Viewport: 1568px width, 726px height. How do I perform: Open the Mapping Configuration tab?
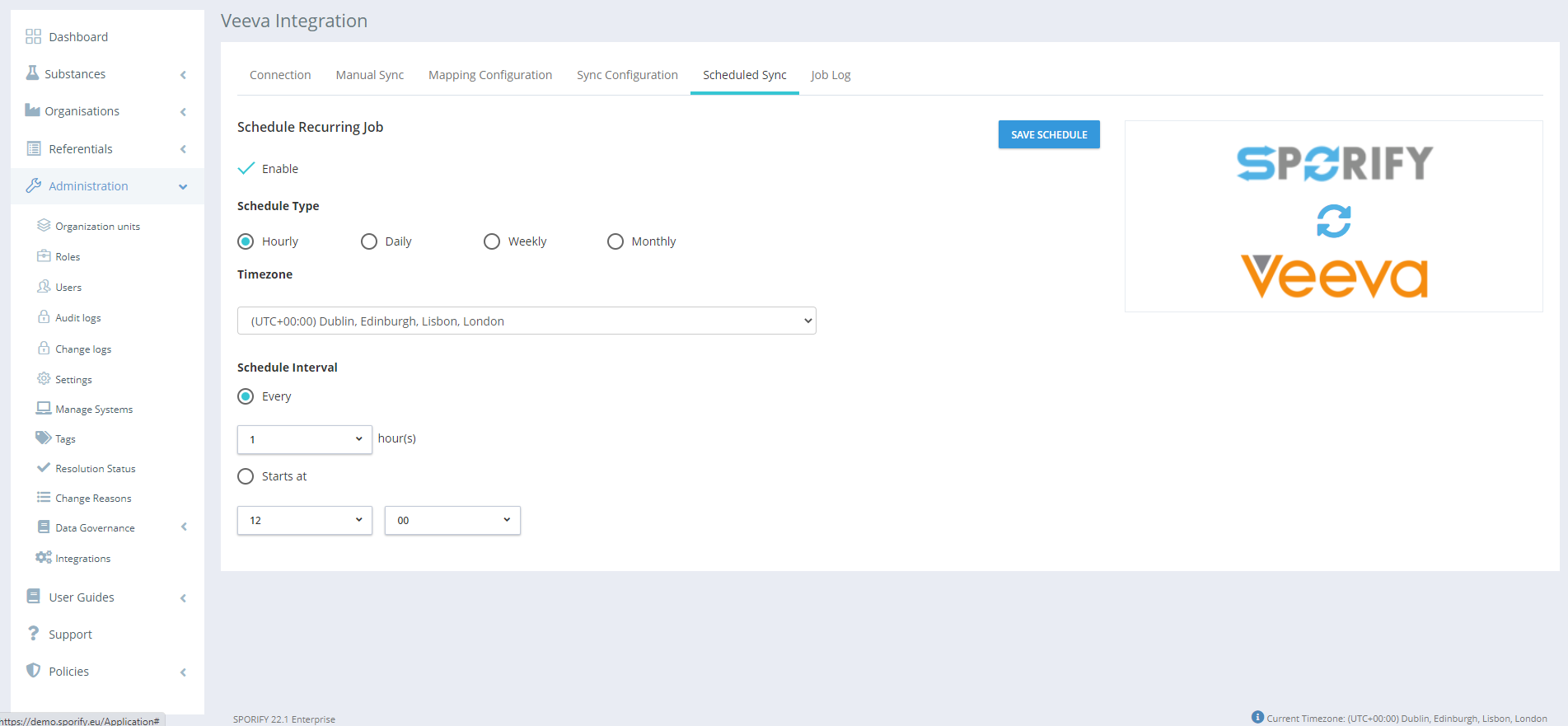click(490, 75)
